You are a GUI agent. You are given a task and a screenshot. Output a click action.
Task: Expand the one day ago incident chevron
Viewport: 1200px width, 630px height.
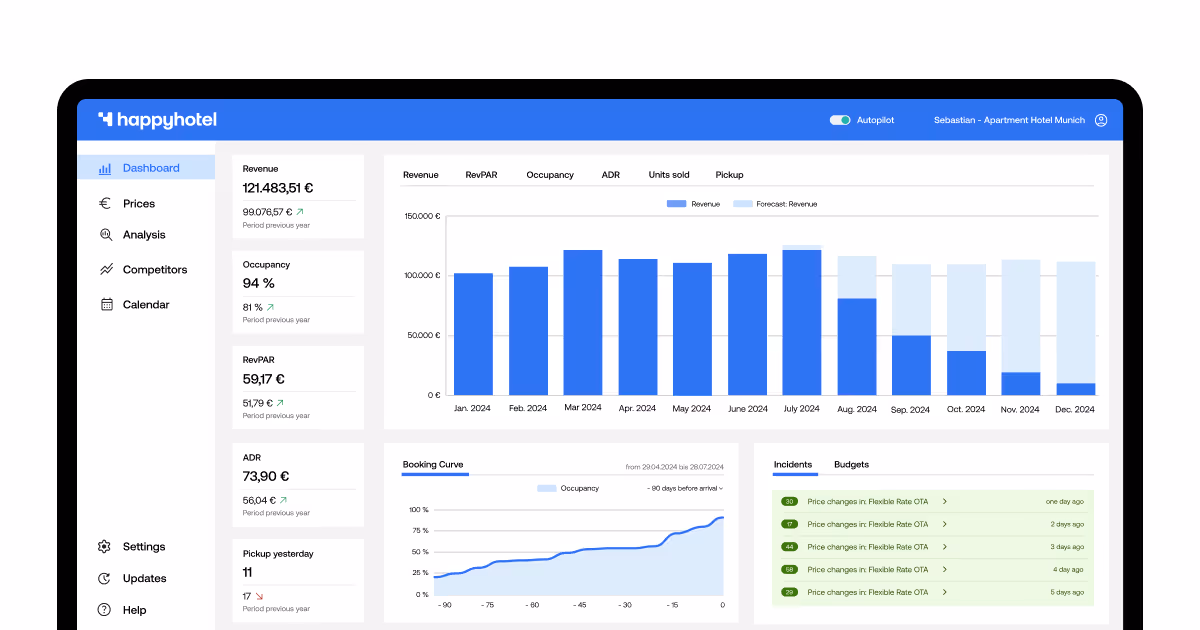945,501
